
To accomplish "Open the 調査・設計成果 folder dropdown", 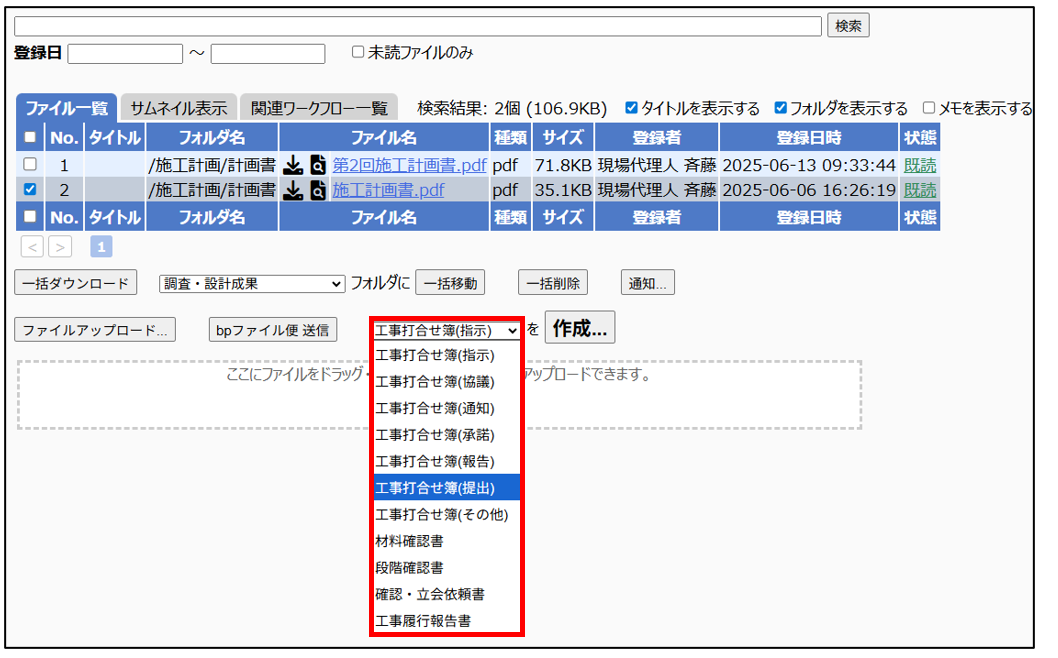I will (x=252, y=284).
